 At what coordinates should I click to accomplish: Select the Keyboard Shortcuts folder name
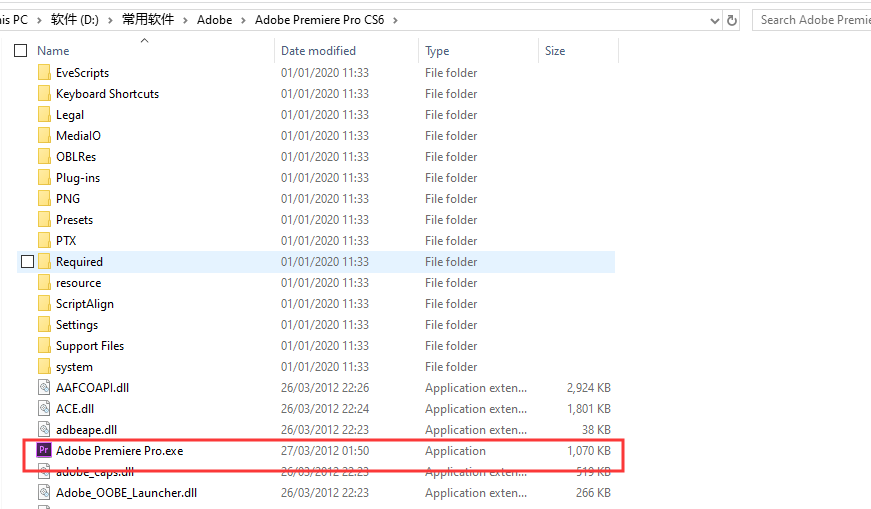(x=107, y=94)
